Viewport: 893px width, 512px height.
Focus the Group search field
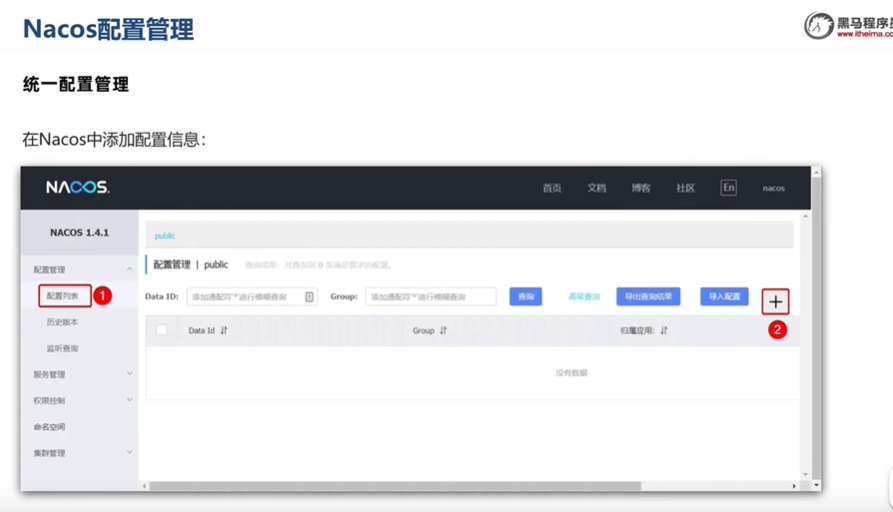pyautogui.click(x=431, y=297)
